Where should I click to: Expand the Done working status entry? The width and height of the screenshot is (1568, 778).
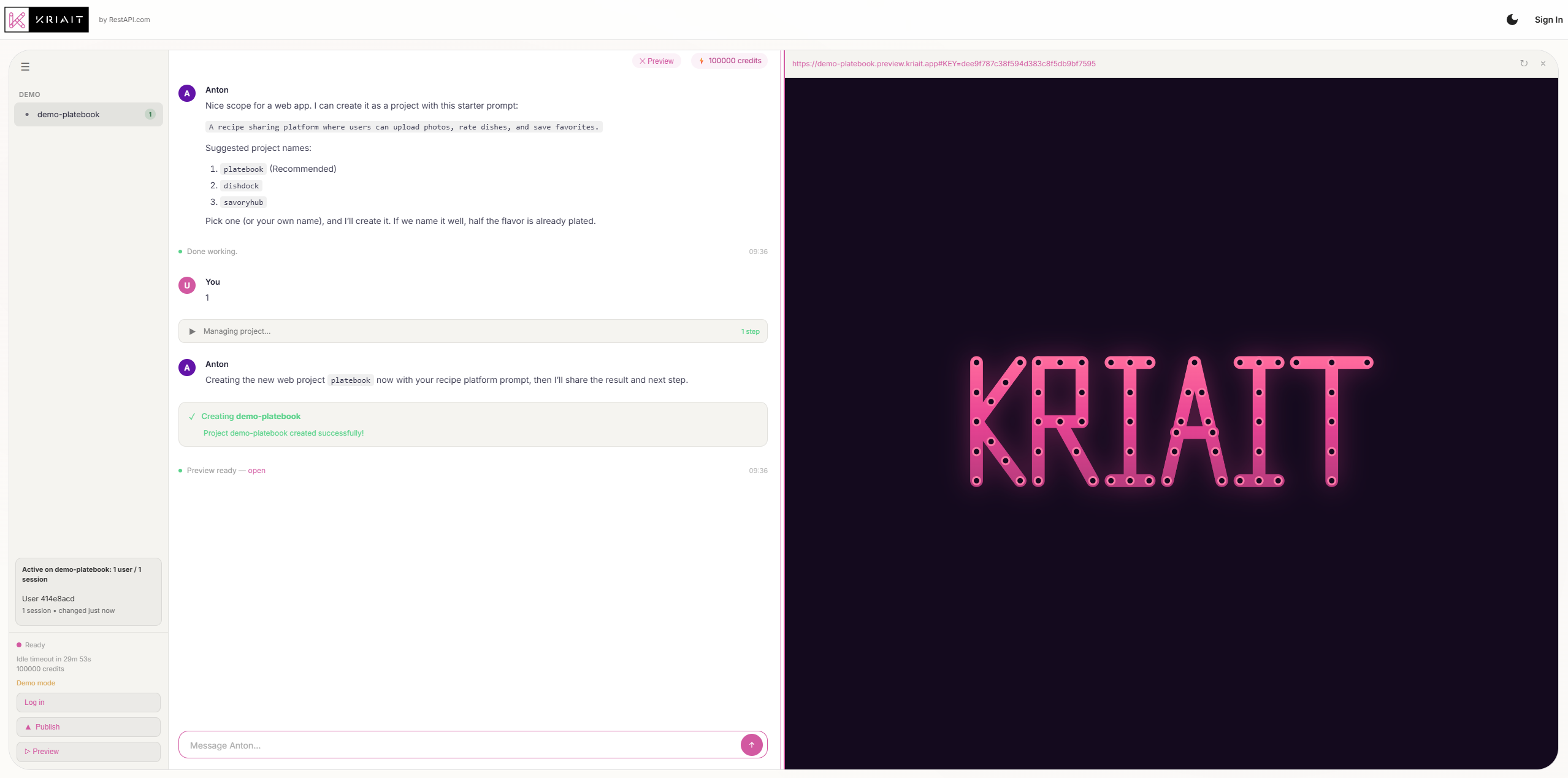click(212, 251)
